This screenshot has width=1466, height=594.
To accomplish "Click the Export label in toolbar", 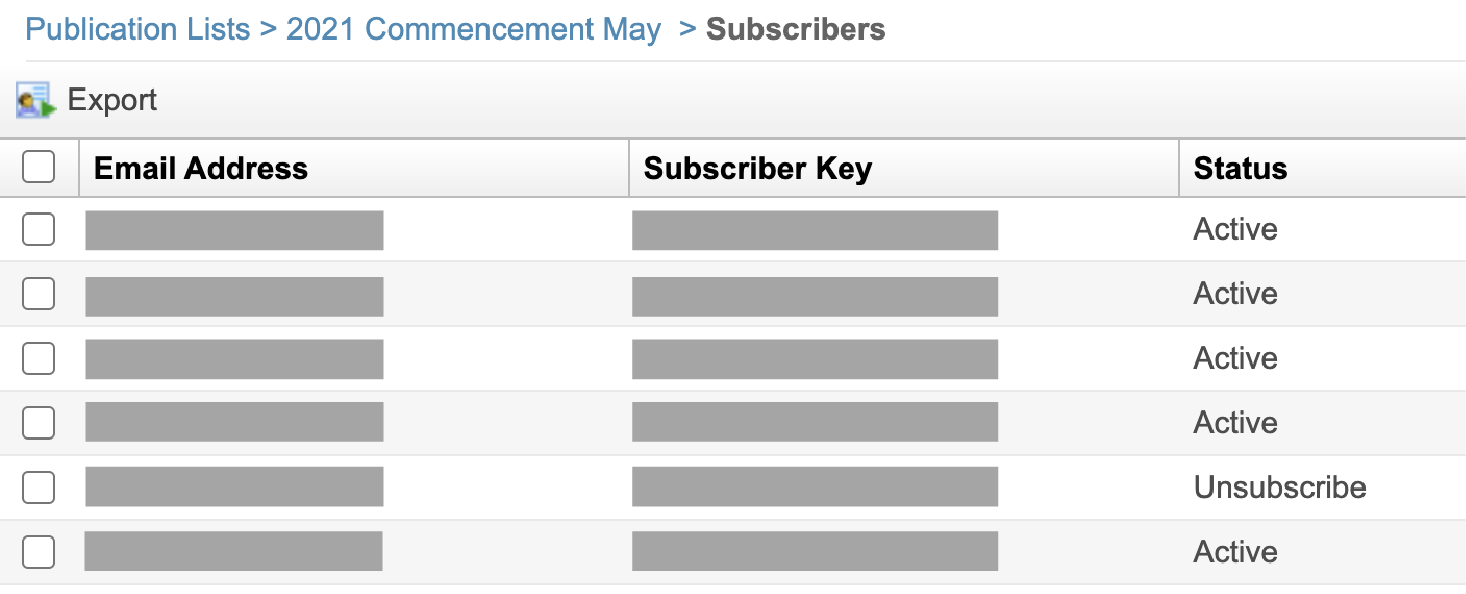I will tap(112, 100).
